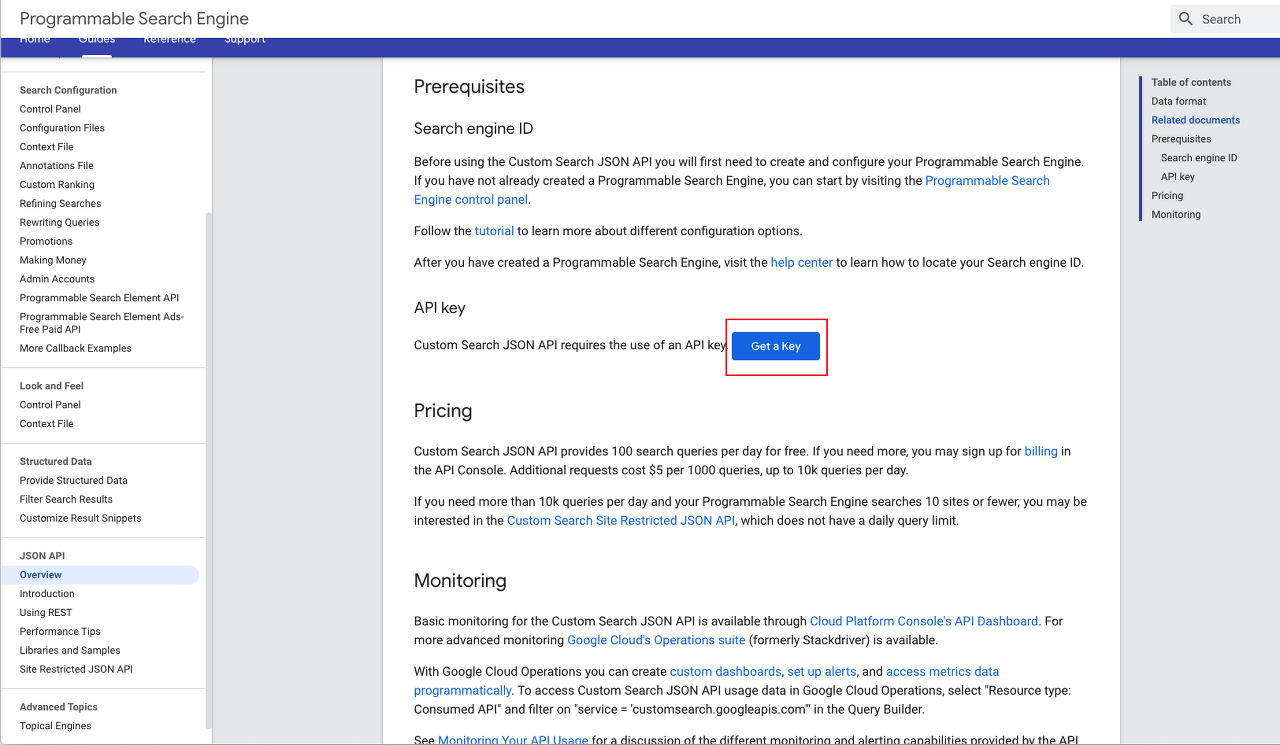Select Overview under JSON API
This screenshot has height=745, width=1280.
pos(100,575)
